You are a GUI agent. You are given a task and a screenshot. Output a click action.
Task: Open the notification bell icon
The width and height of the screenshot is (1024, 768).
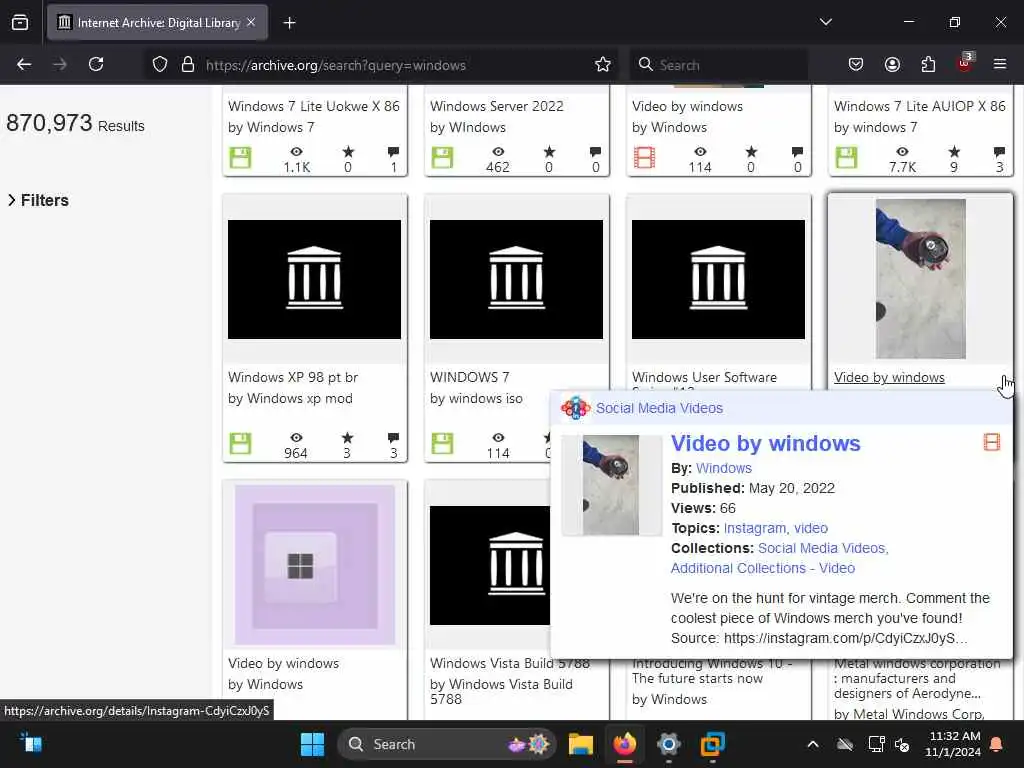coord(997,744)
